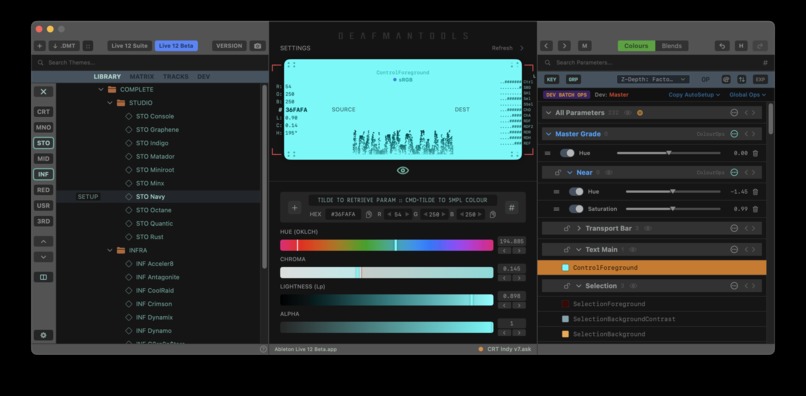Toggle the CRT category filter
This screenshot has height=396, width=806.
44,112
